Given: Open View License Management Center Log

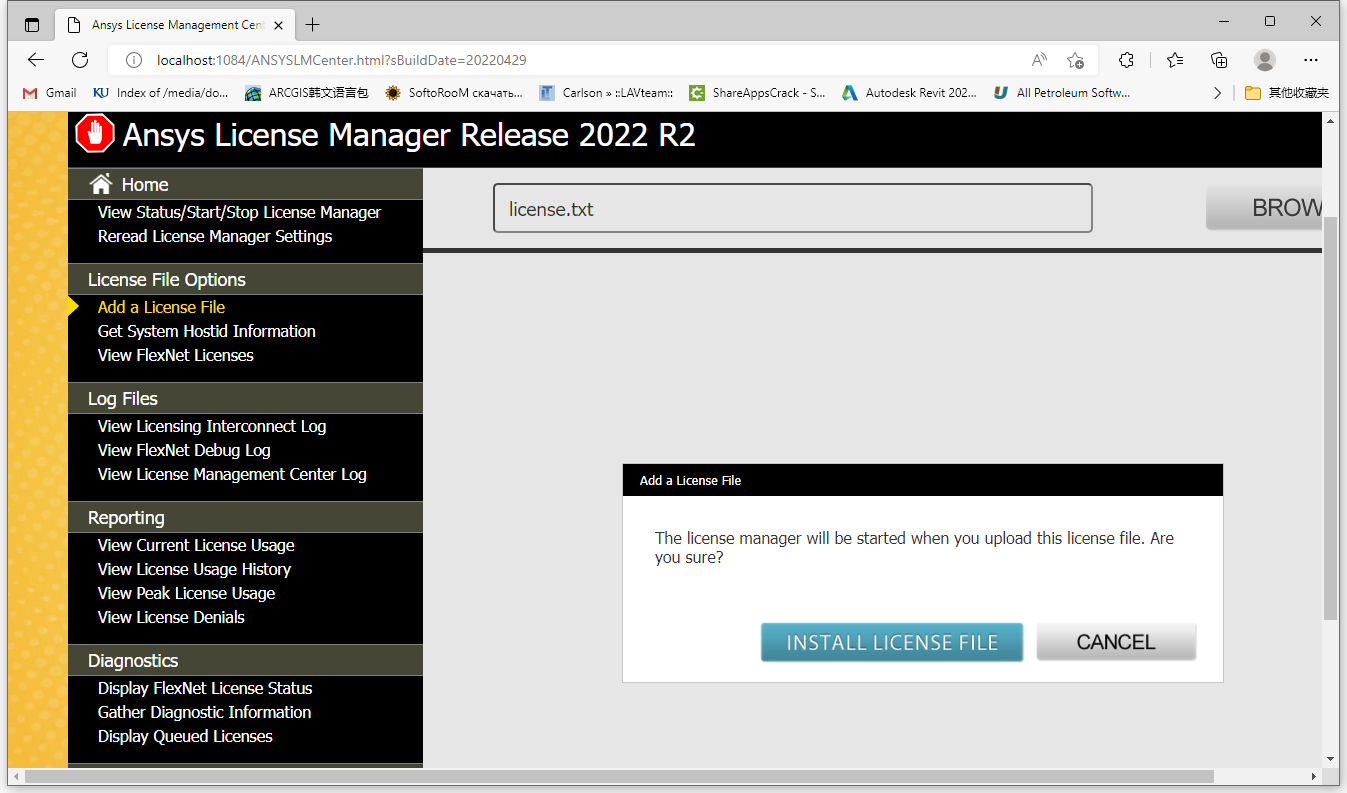Looking at the screenshot, I should coord(232,474).
